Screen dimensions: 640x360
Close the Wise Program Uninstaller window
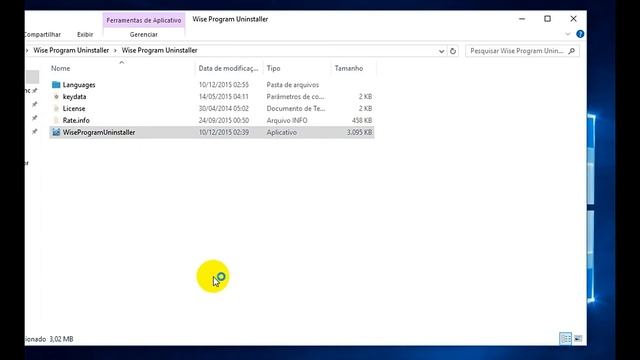point(573,19)
